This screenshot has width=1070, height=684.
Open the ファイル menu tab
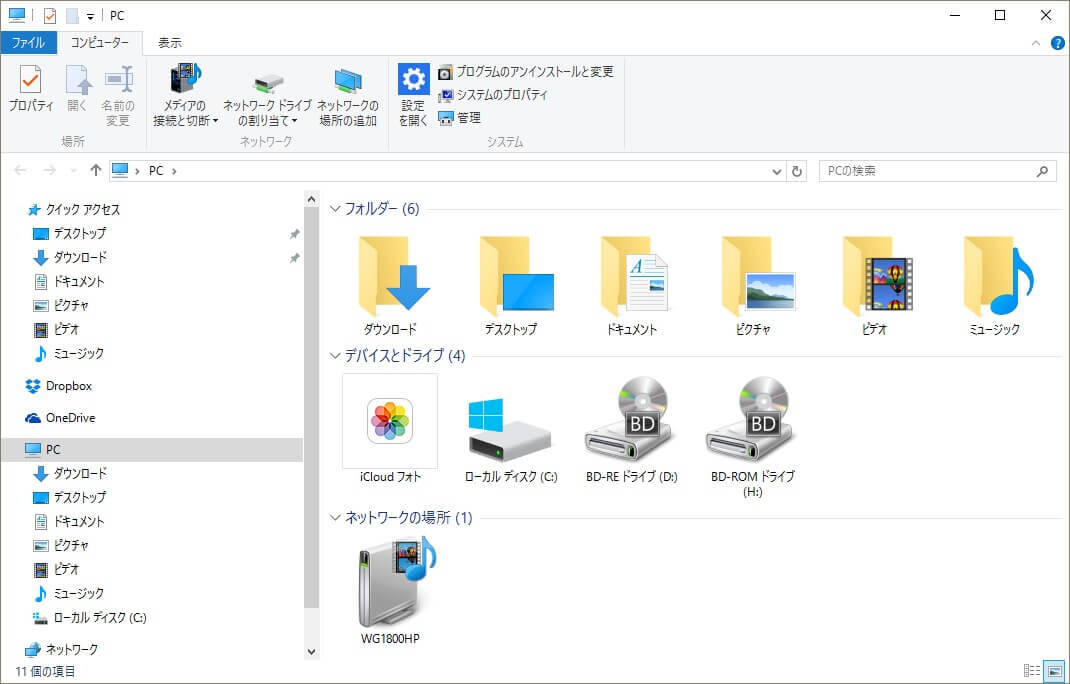point(28,43)
